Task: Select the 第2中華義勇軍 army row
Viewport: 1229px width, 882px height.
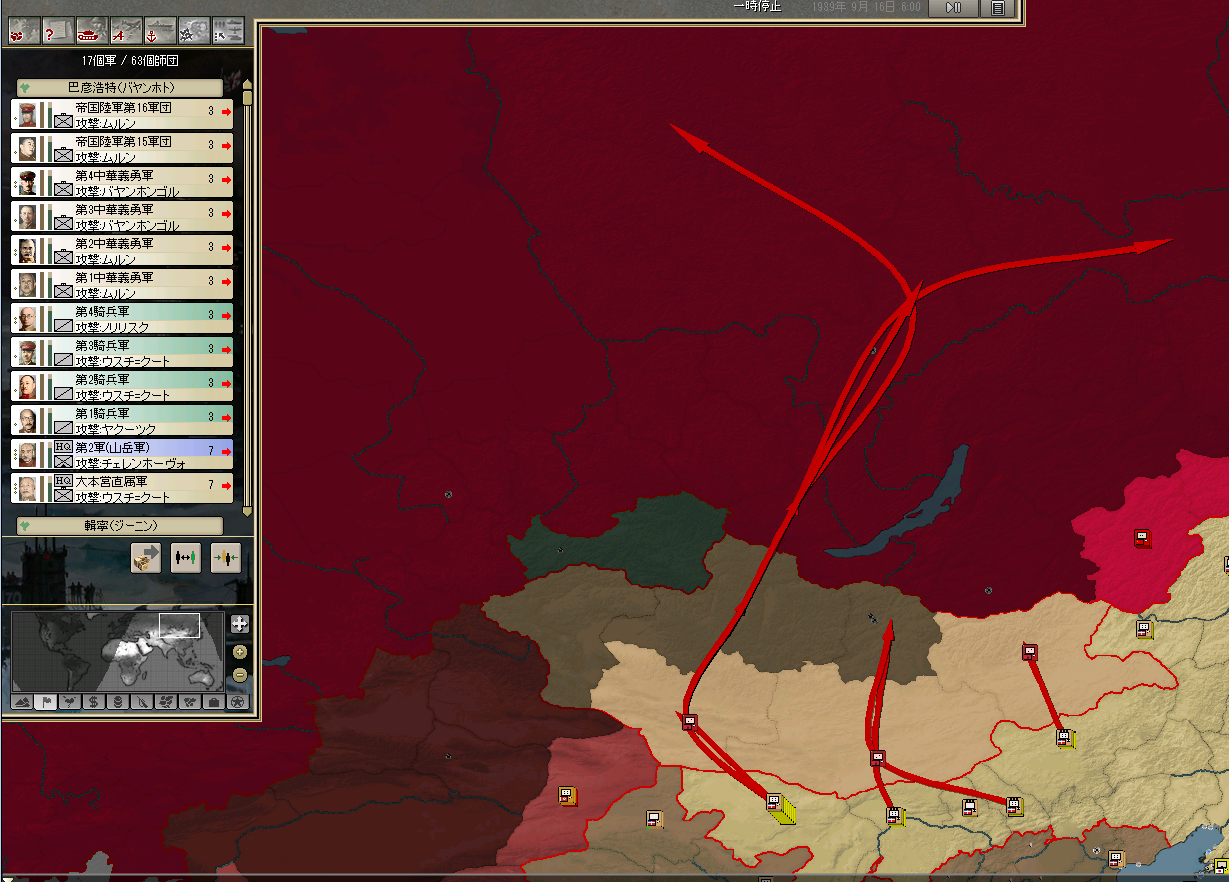Action: 122,250
